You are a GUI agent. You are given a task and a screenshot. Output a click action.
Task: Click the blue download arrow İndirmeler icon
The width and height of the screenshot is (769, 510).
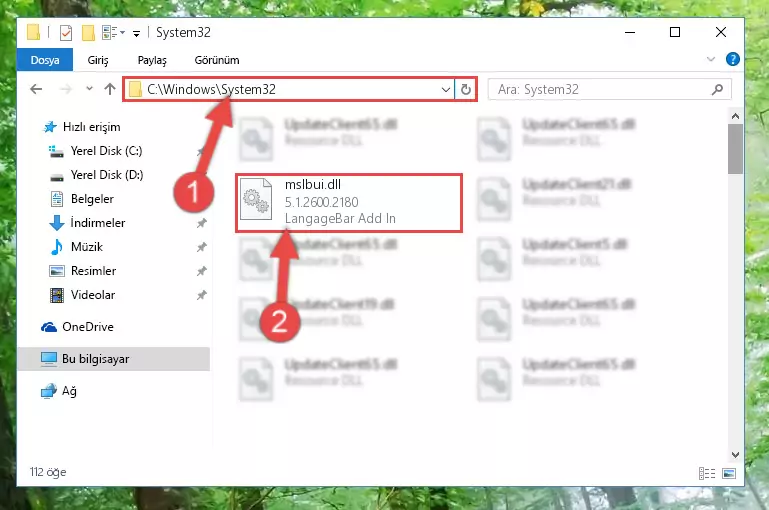[57, 223]
